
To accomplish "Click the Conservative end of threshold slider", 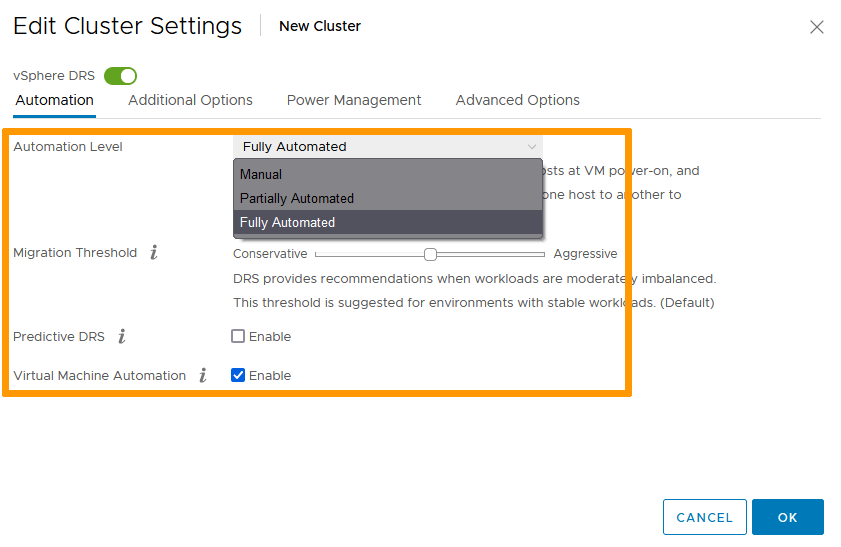I will coord(318,254).
